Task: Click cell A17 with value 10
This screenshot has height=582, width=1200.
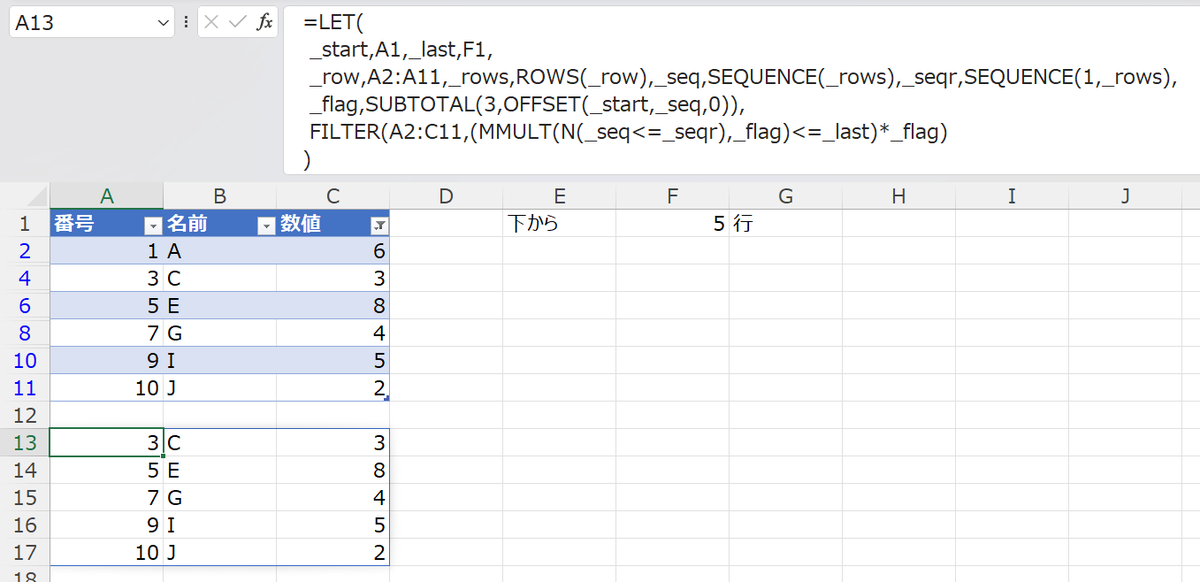Action: 107,551
